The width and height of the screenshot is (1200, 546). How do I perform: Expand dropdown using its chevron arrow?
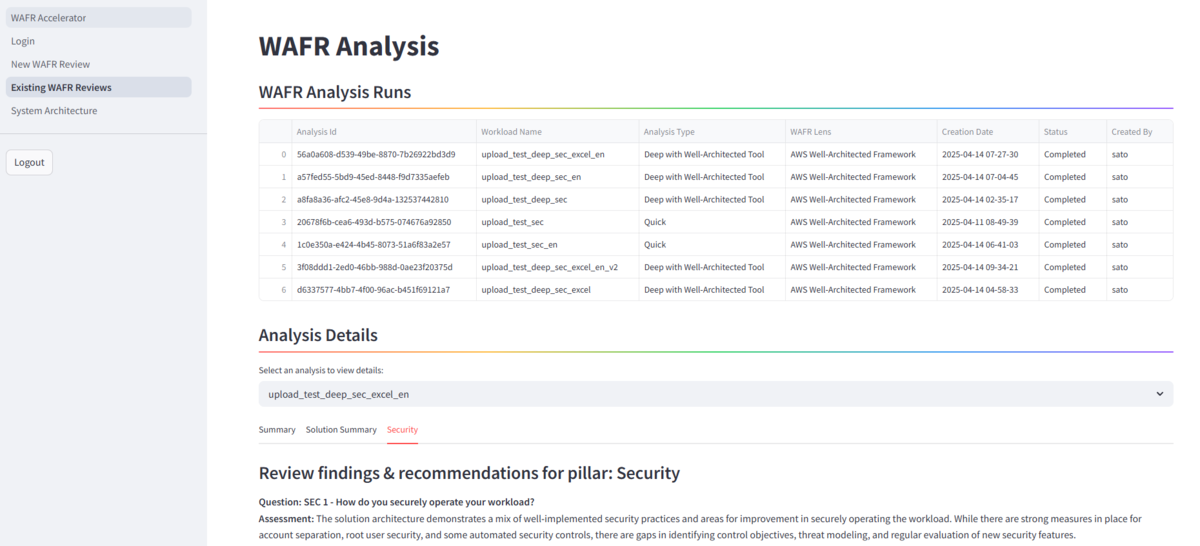pyautogui.click(x=1160, y=394)
